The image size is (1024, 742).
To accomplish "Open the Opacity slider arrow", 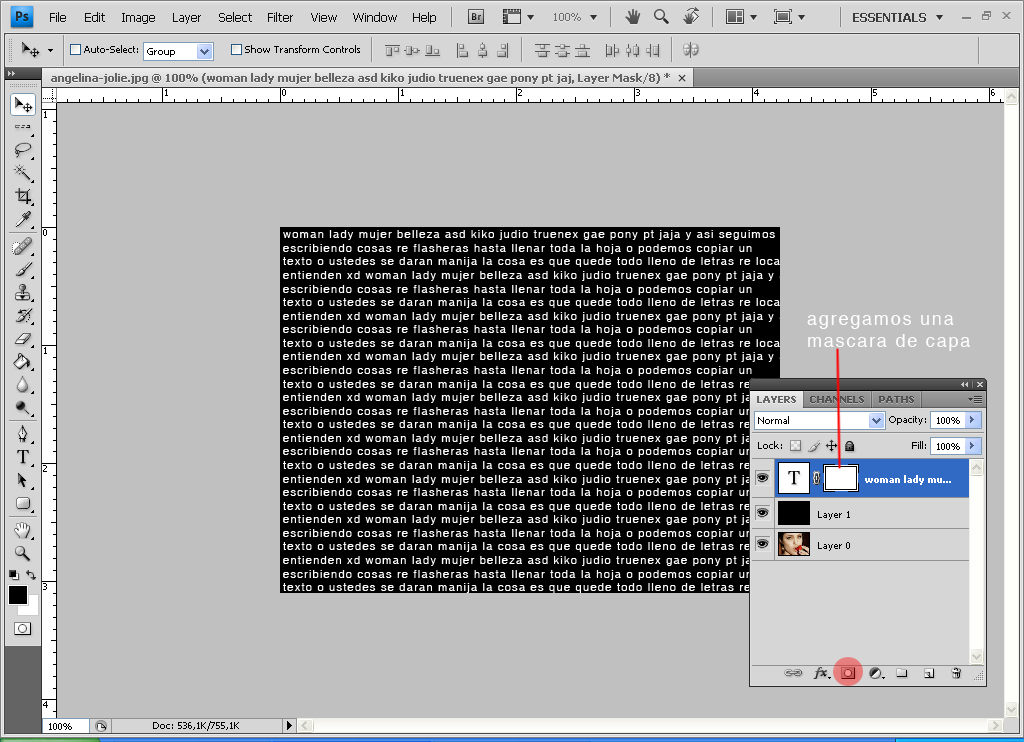I will click(x=972, y=420).
